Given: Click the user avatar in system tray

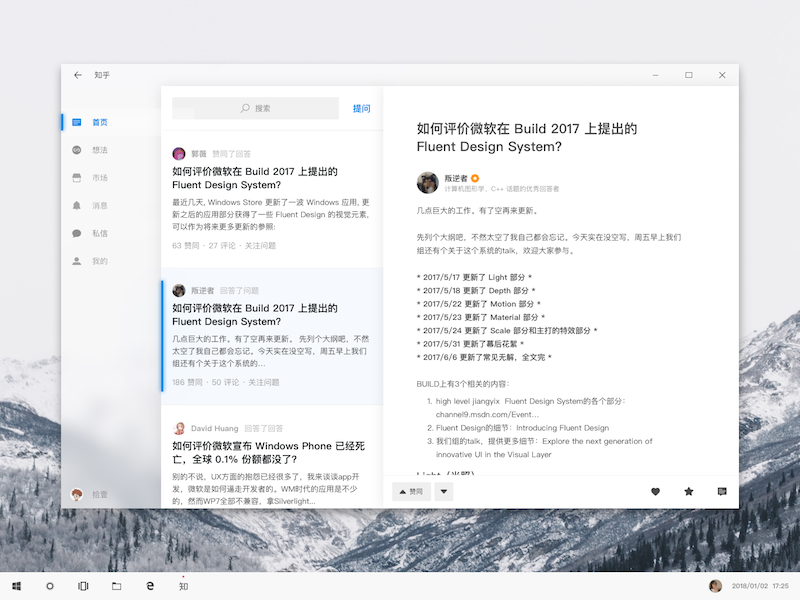Looking at the screenshot, I should [x=715, y=586].
